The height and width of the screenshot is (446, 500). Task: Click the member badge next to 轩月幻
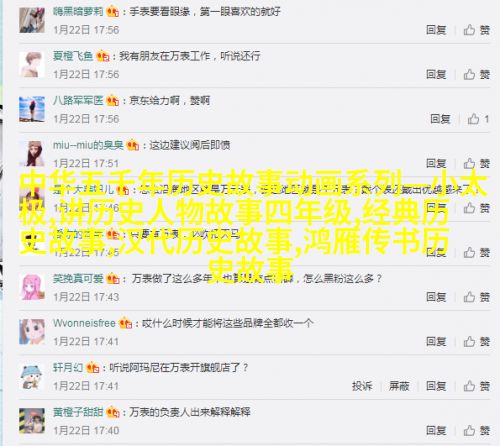(93, 368)
